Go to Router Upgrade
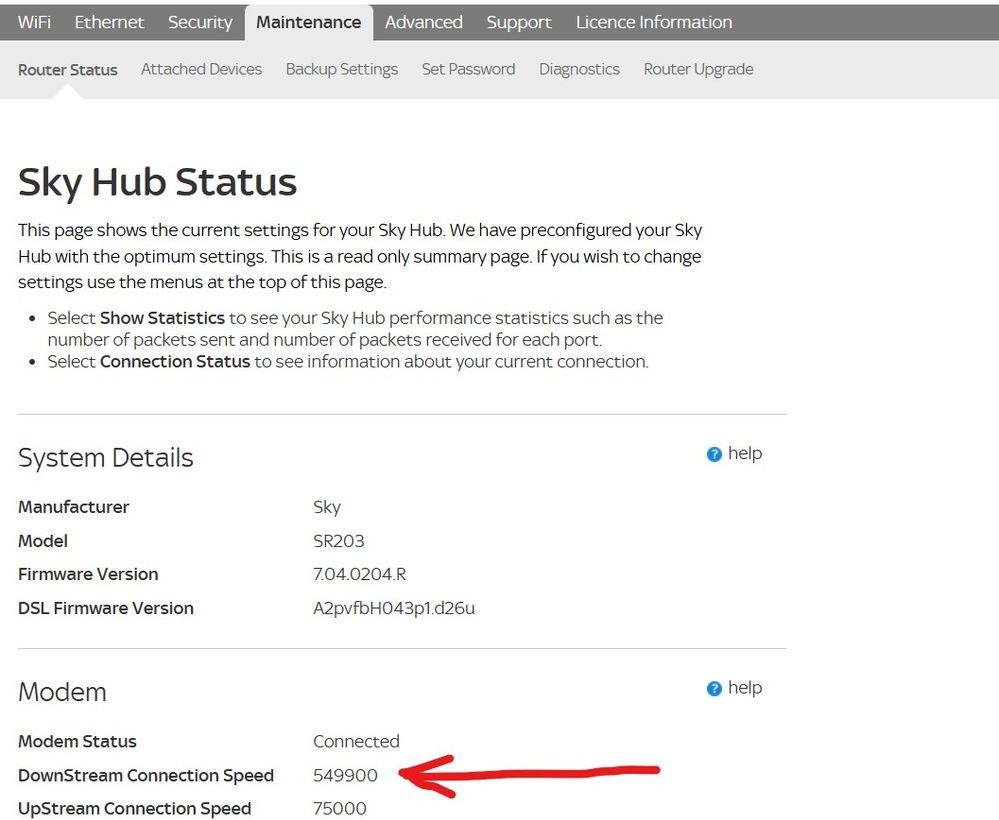Image resolution: width=999 pixels, height=820 pixels. pyautogui.click(x=698, y=69)
